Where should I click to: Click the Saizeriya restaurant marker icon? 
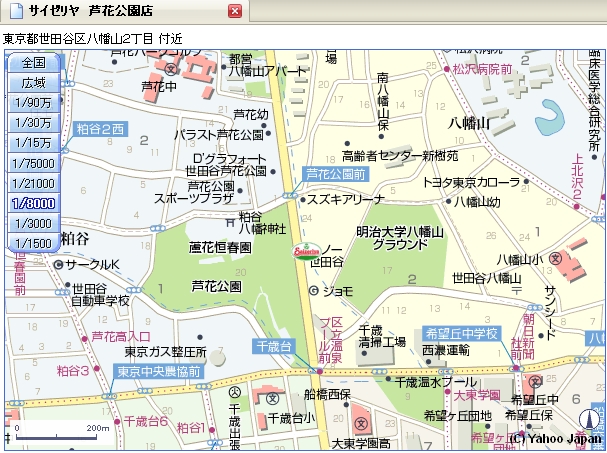[307, 252]
